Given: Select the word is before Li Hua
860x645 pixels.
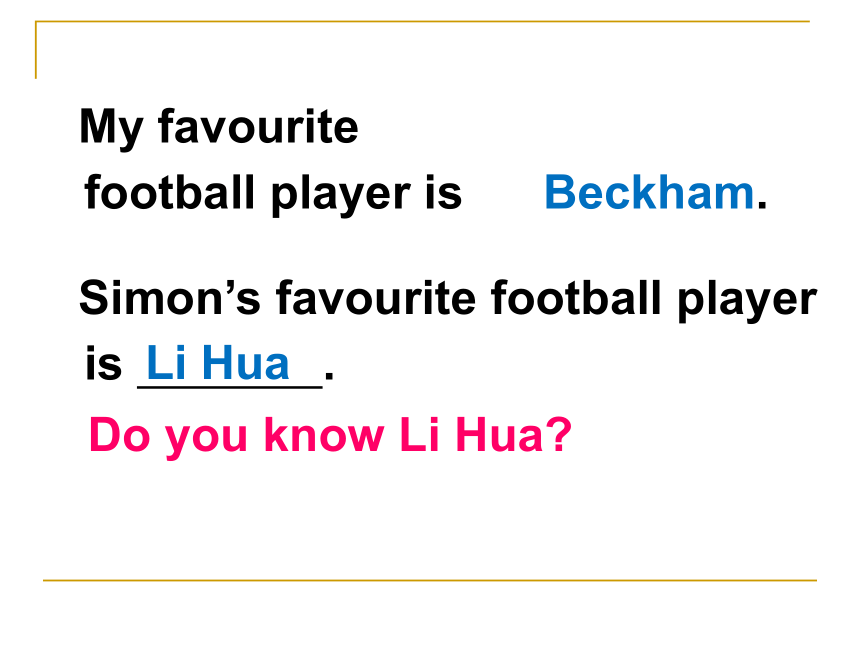Looking at the screenshot, I should pyautogui.click(x=104, y=363).
